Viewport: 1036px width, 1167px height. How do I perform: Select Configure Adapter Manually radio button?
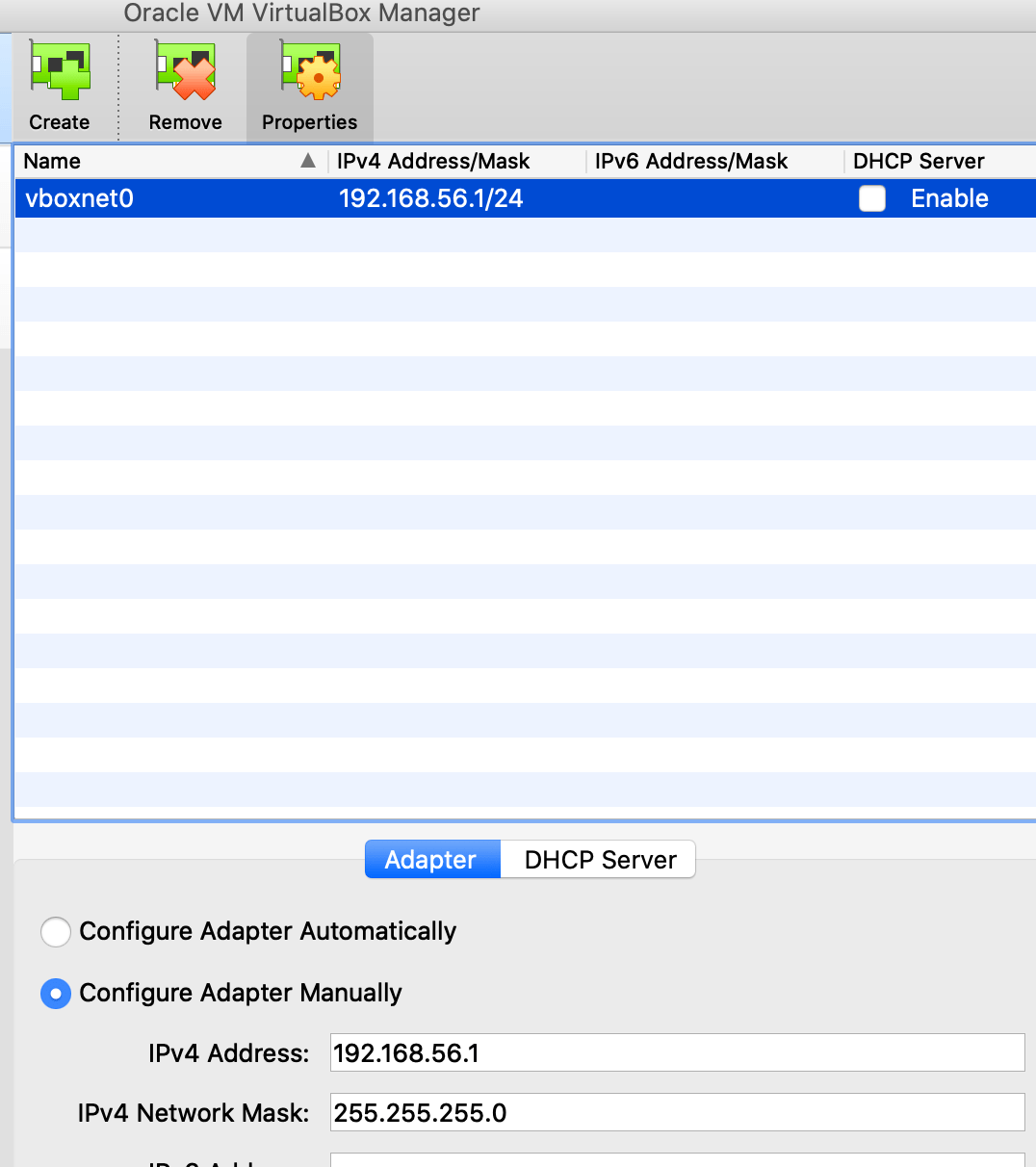tap(55, 993)
